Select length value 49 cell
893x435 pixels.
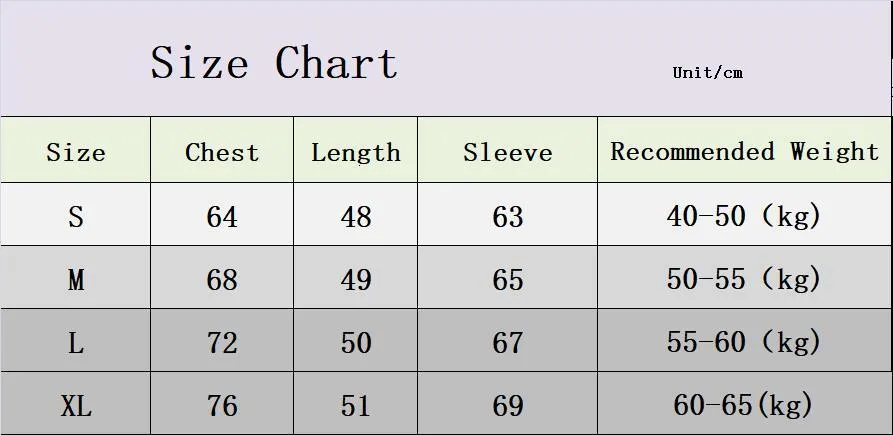(356, 278)
